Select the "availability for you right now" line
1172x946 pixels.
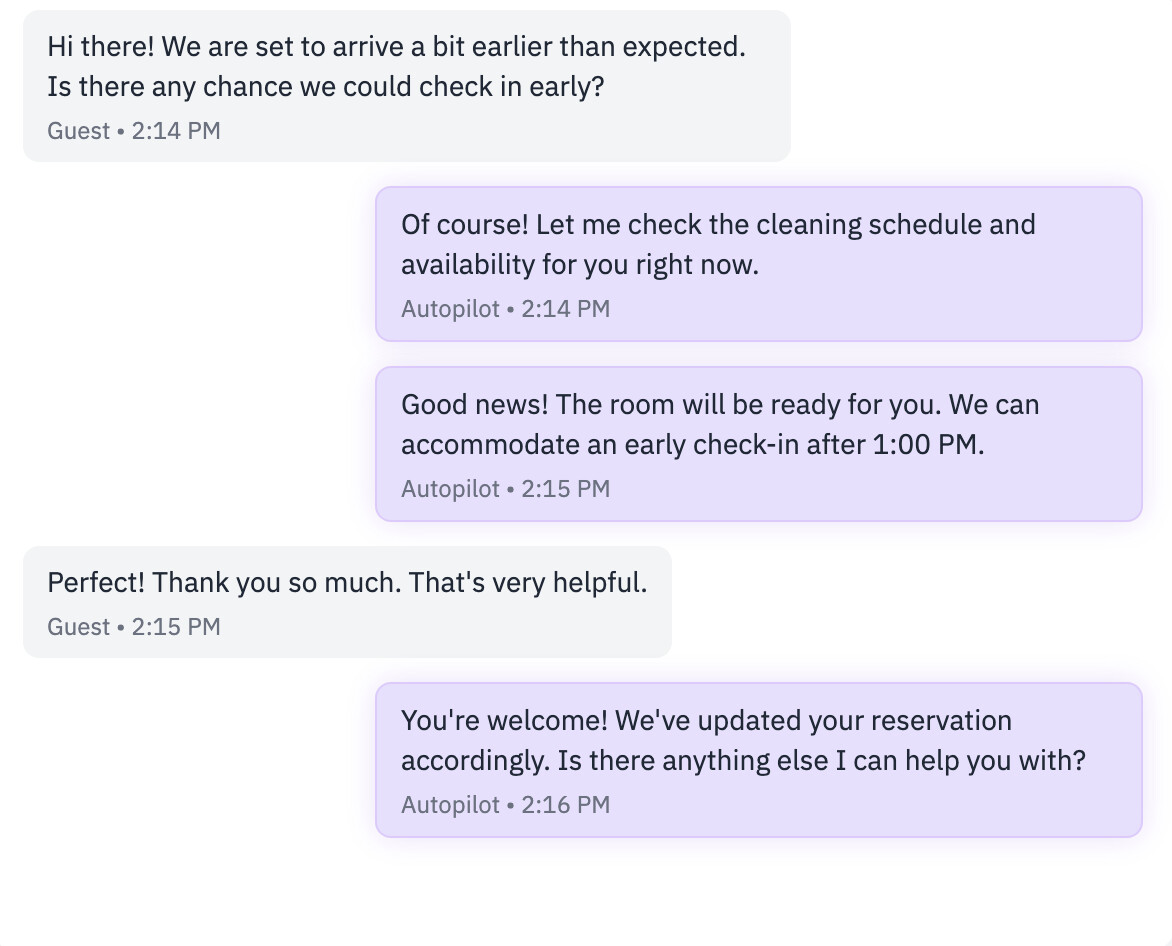click(x=579, y=265)
